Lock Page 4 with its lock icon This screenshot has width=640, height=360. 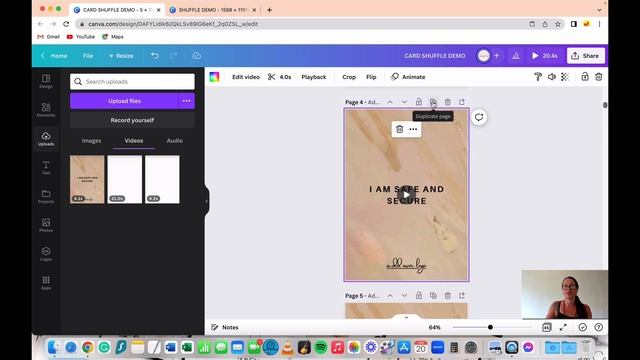[x=419, y=102]
